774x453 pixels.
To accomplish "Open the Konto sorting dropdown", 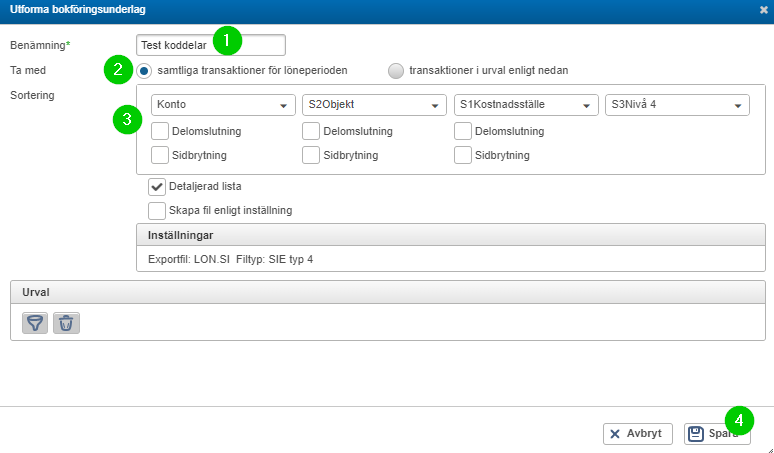I will point(223,105).
